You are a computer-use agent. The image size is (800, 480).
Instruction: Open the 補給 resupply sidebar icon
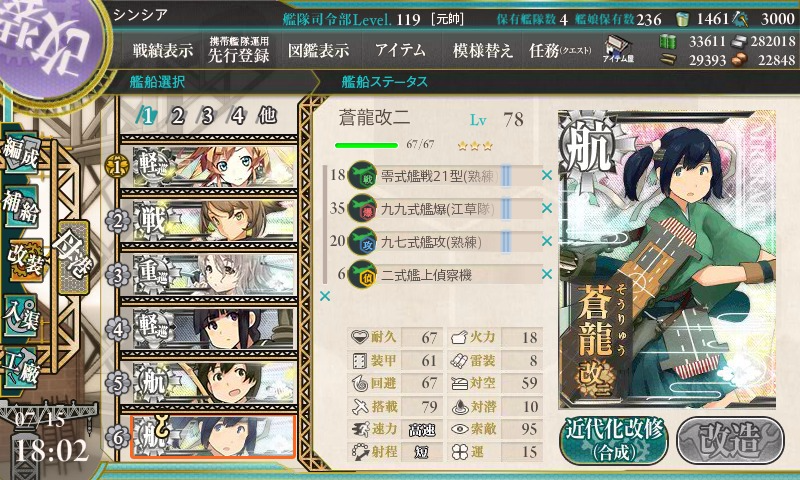(21, 206)
